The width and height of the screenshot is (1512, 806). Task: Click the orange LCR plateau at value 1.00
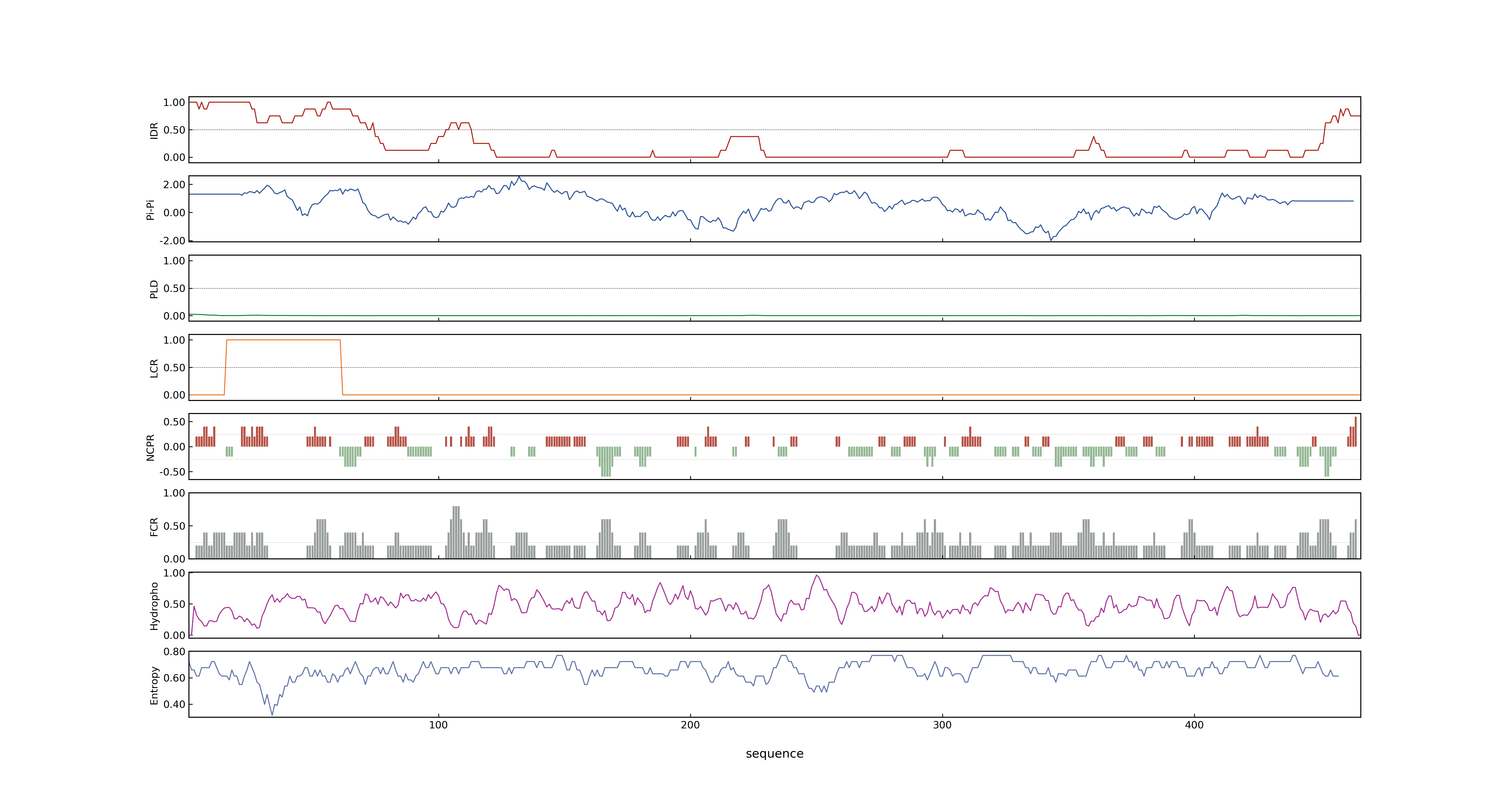click(x=284, y=340)
